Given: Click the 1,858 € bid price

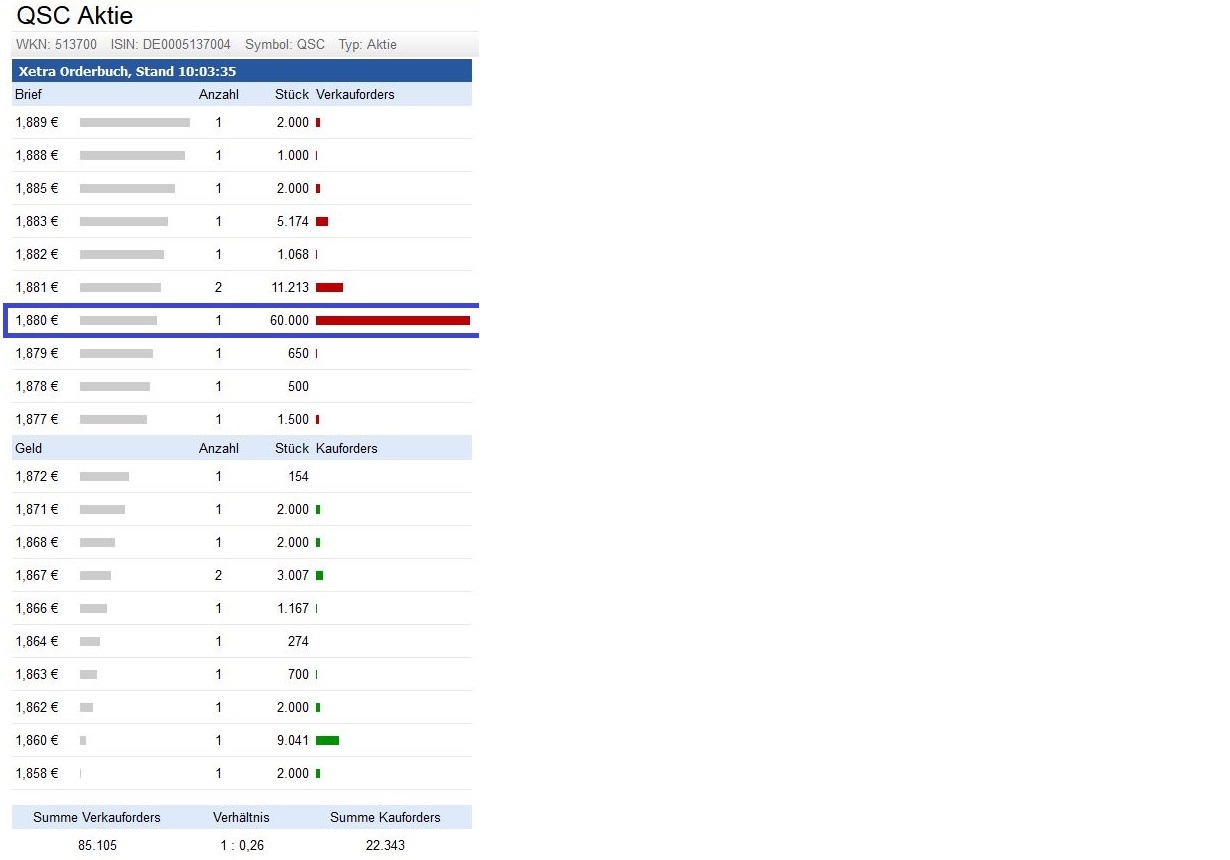Looking at the screenshot, I should (x=37, y=774).
